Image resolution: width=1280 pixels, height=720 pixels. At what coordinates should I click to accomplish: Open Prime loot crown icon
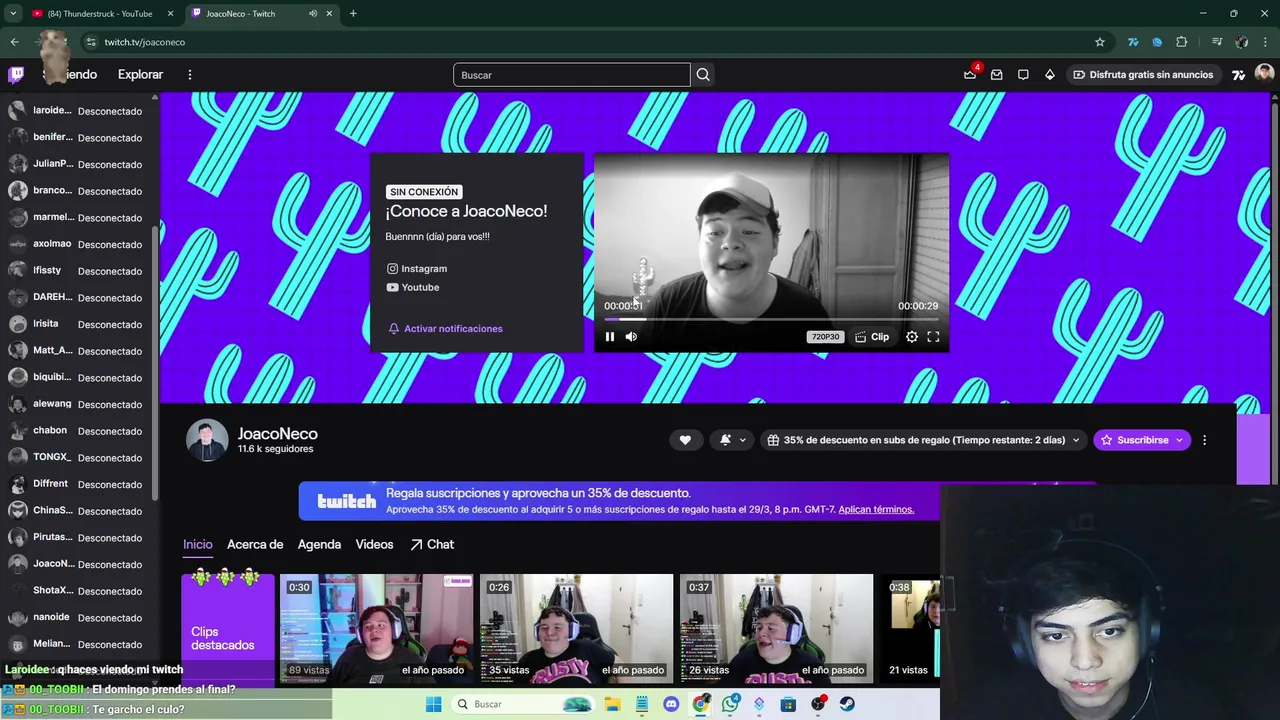coord(970,75)
